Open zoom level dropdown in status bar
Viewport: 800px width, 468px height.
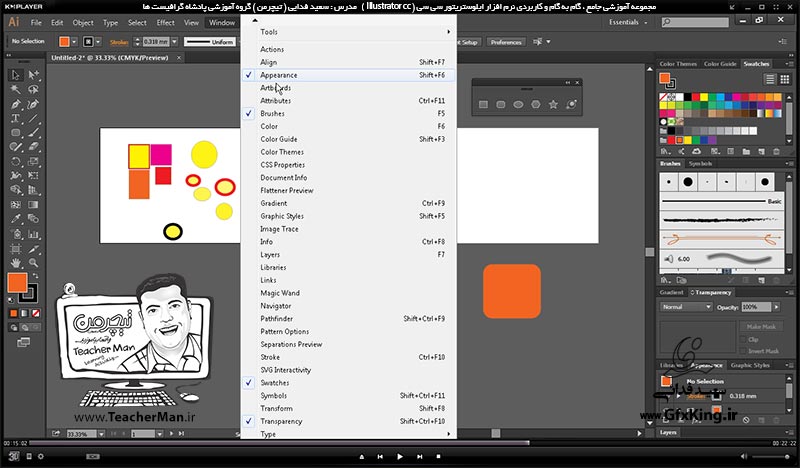point(101,434)
